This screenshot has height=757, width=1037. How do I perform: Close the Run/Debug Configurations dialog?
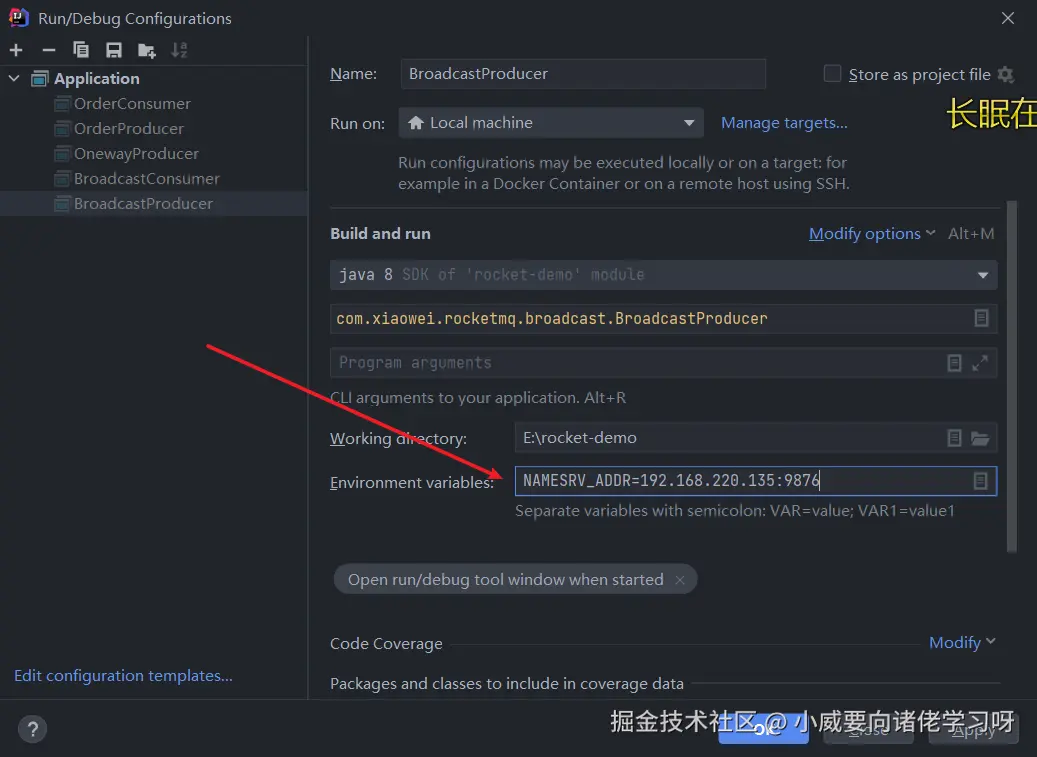click(x=1007, y=18)
